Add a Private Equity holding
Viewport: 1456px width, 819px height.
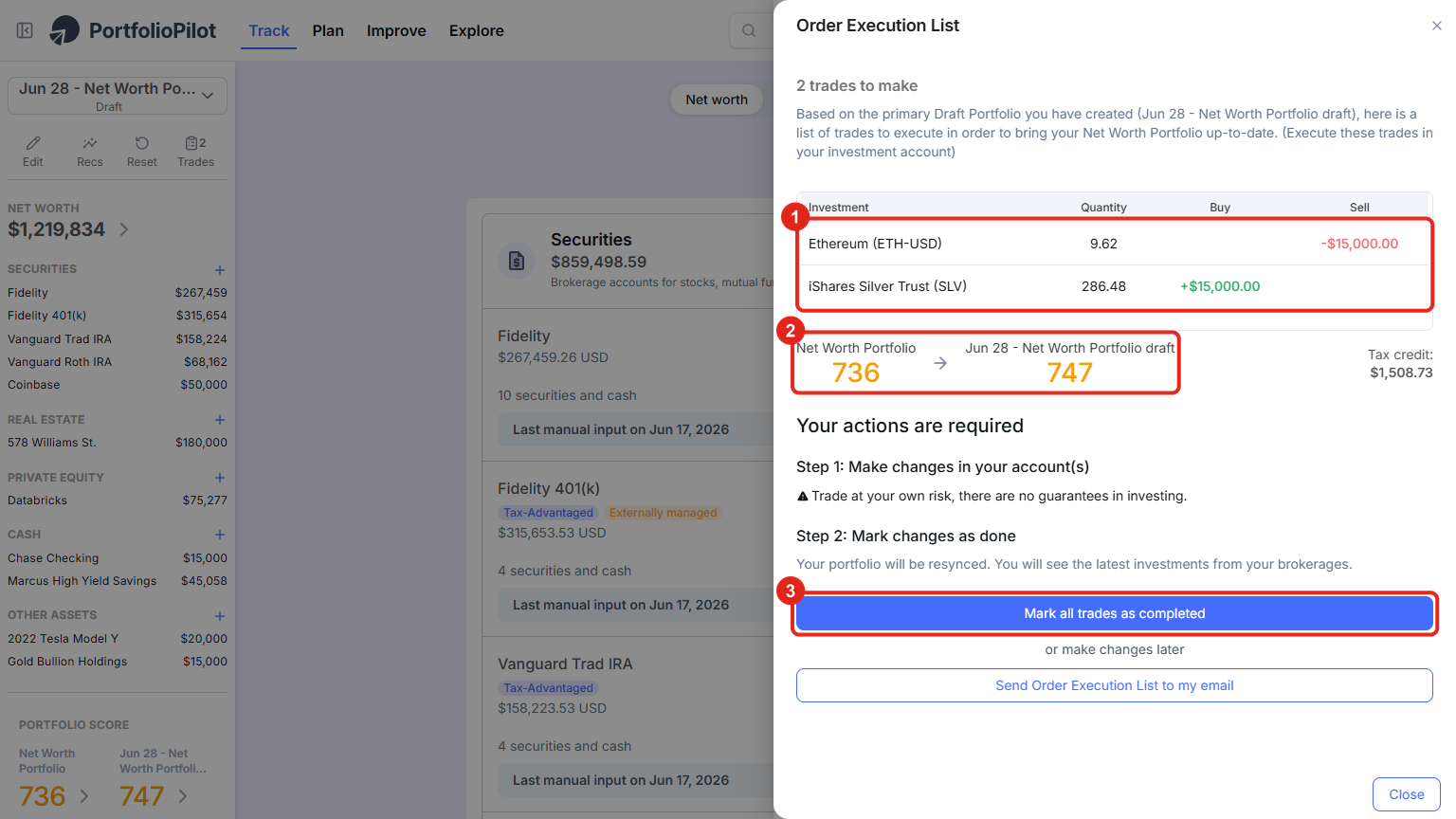pyautogui.click(x=220, y=478)
